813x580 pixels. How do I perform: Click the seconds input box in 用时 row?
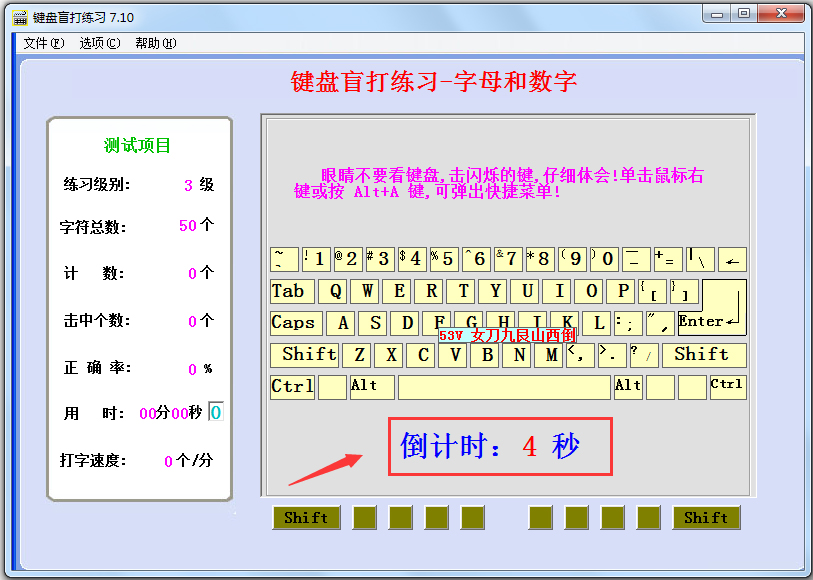pyautogui.click(x=216, y=413)
